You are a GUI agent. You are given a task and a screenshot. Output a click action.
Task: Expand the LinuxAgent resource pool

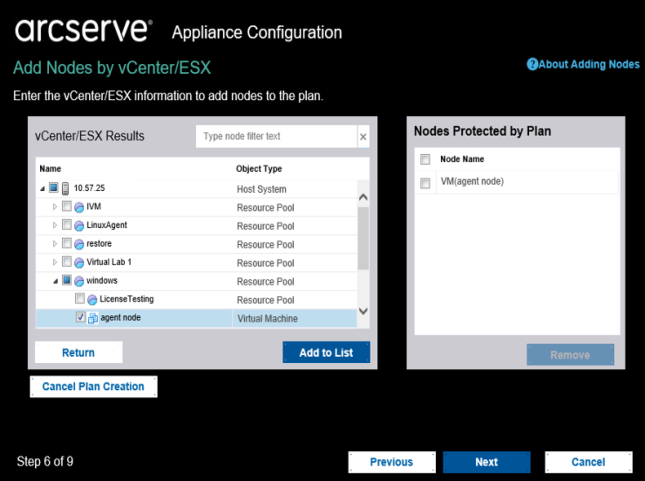[55, 225]
